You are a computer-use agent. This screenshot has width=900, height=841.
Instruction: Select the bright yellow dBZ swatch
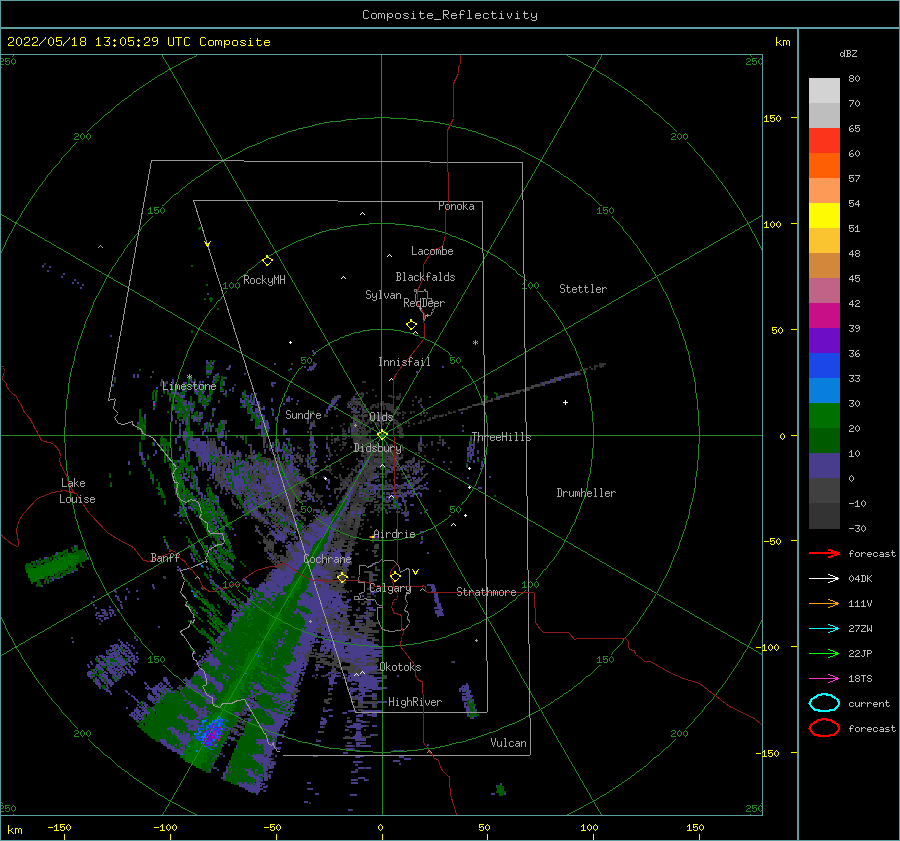pyautogui.click(x=824, y=215)
